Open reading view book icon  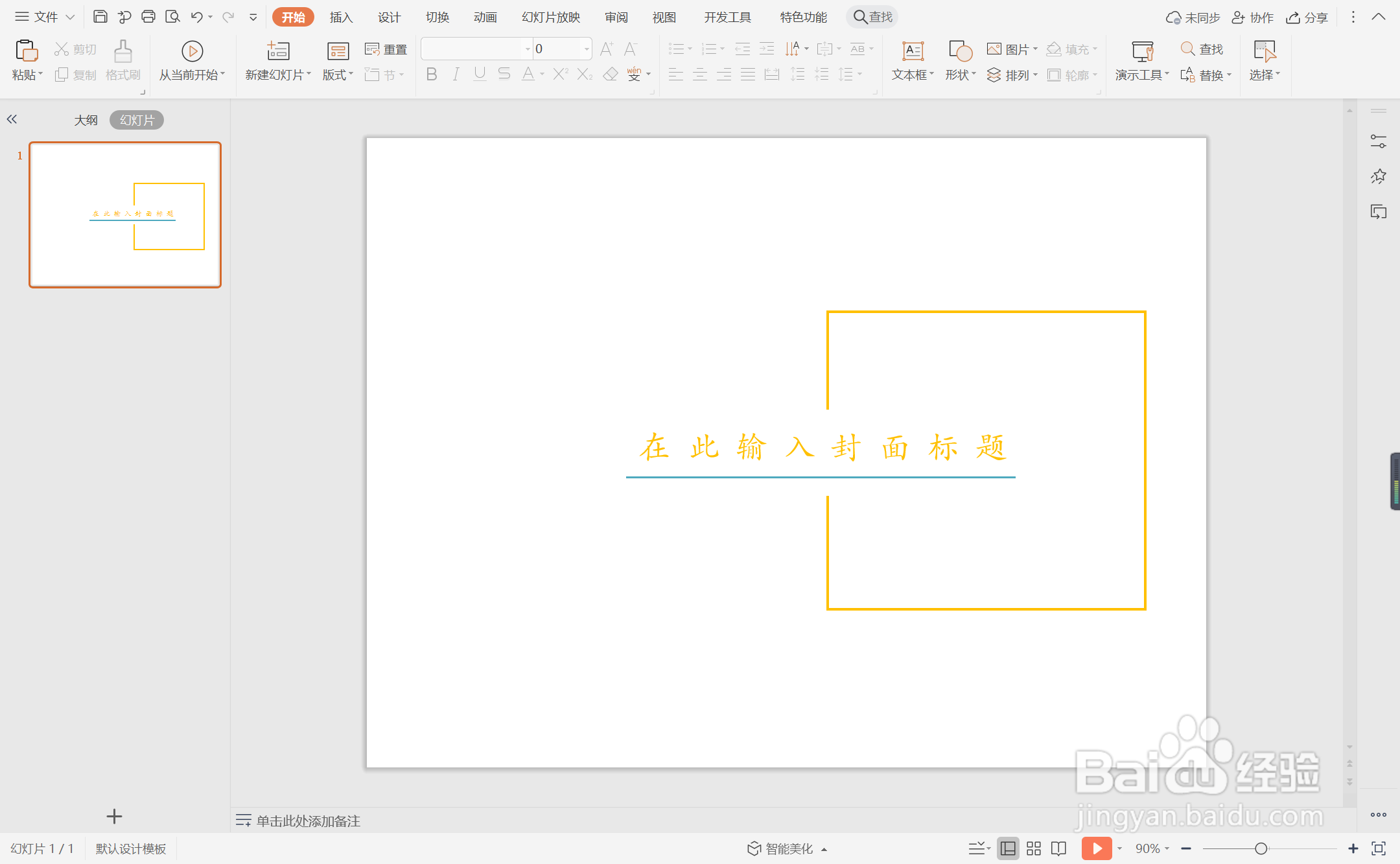pyautogui.click(x=1058, y=848)
